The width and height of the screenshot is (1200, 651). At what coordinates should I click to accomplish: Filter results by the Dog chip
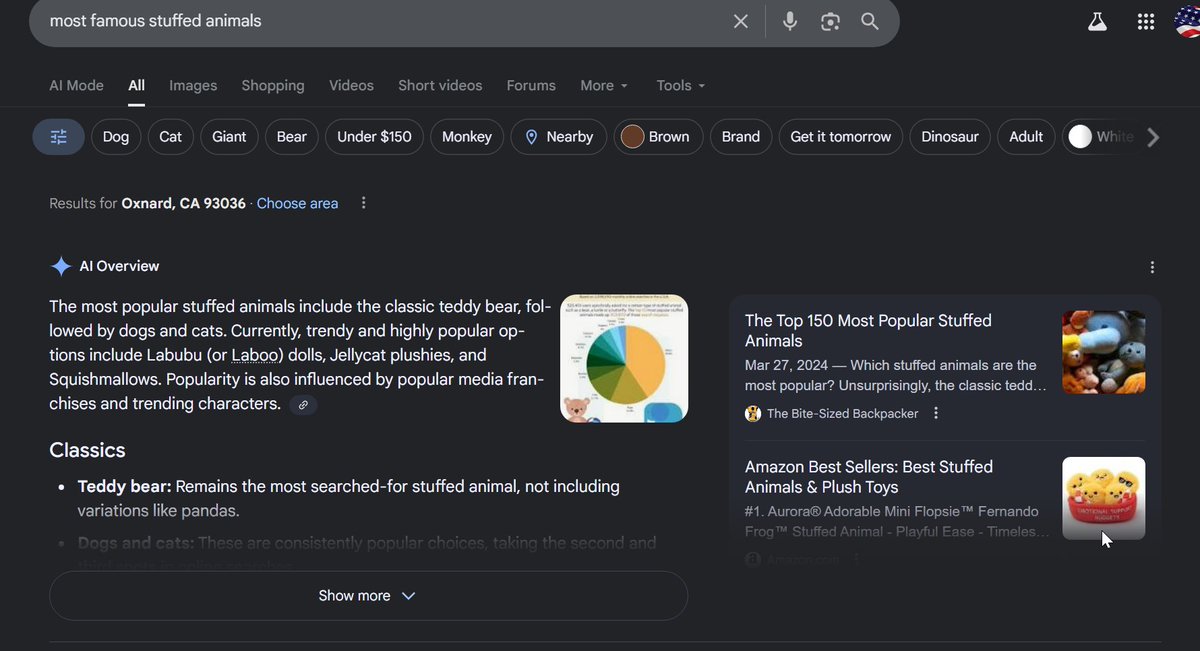coord(116,137)
